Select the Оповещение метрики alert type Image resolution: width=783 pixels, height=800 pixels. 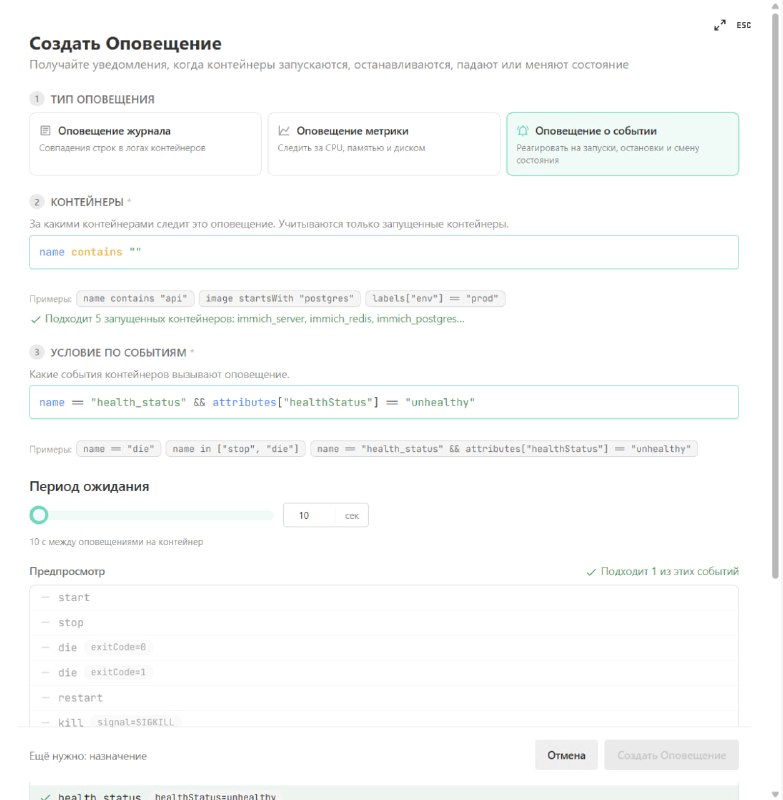(x=384, y=144)
